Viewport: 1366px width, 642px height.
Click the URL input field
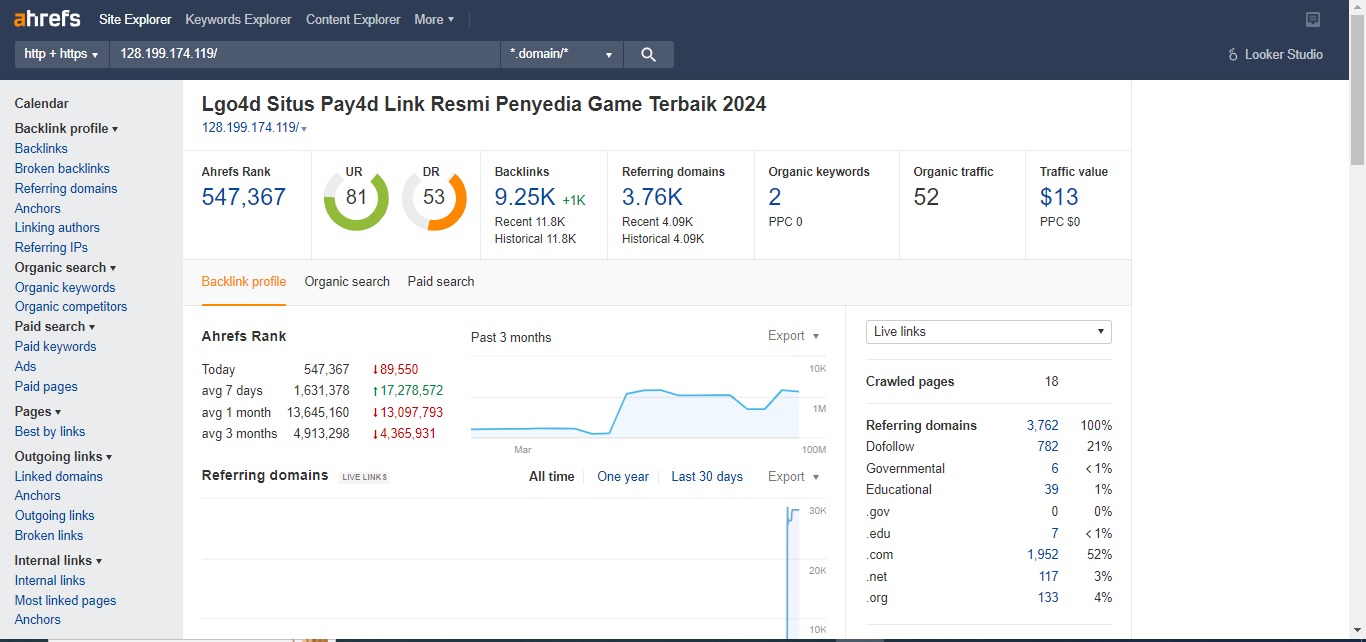[x=305, y=55]
